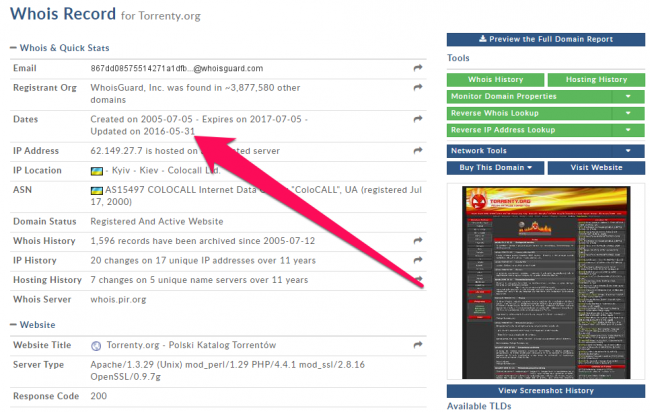Viewport: 650px width, 412px height.
Task: Click the share arrow in the Email row
Action: (418, 68)
